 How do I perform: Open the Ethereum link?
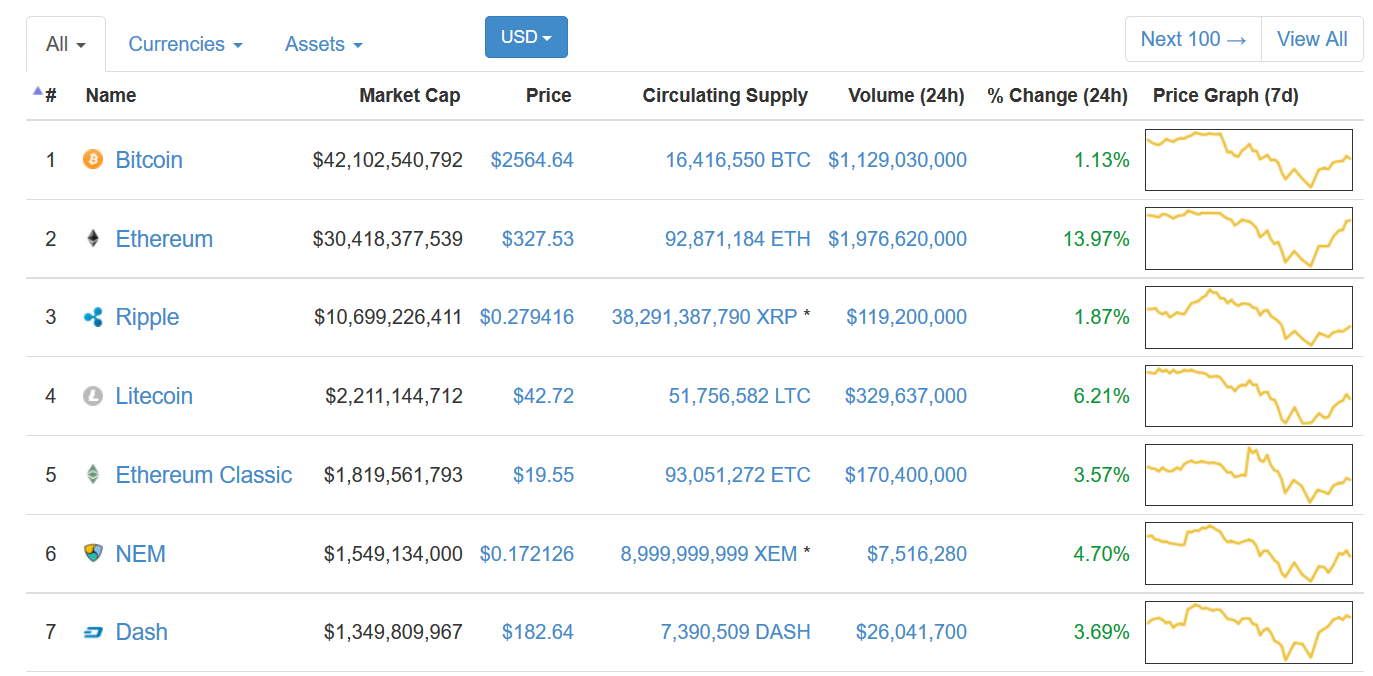pos(164,239)
